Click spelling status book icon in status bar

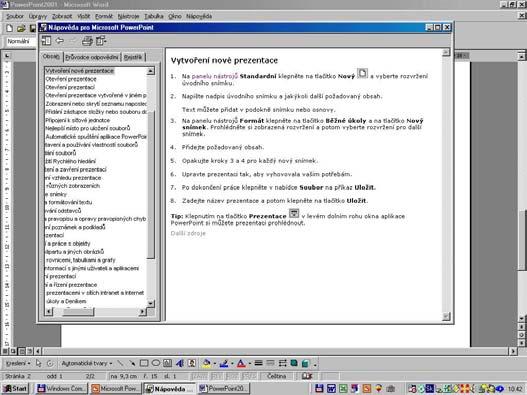(x=307, y=376)
